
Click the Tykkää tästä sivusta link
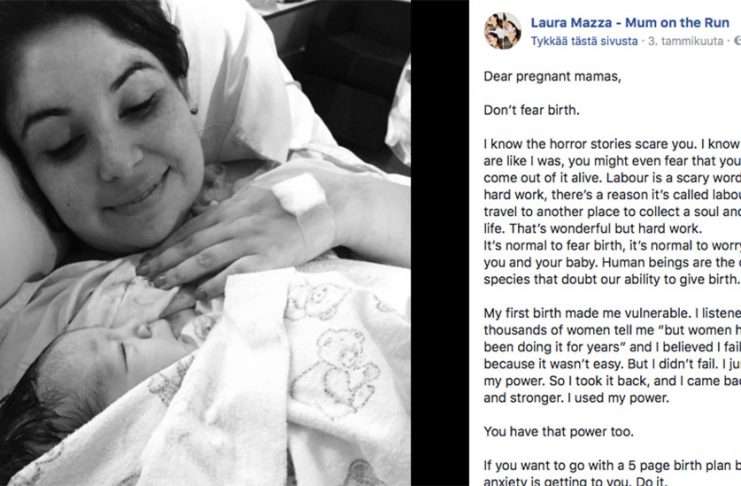tap(584, 41)
